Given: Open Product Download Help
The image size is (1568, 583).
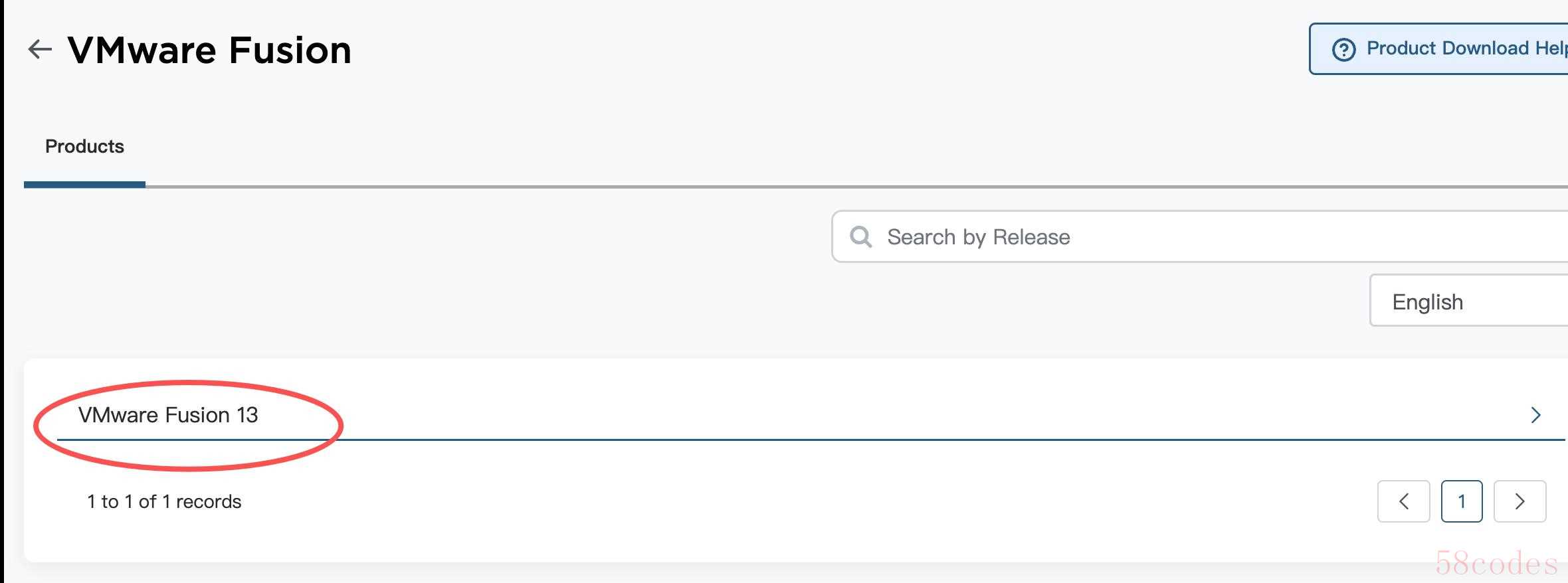Looking at the screenshot, I should point(1439,49).
